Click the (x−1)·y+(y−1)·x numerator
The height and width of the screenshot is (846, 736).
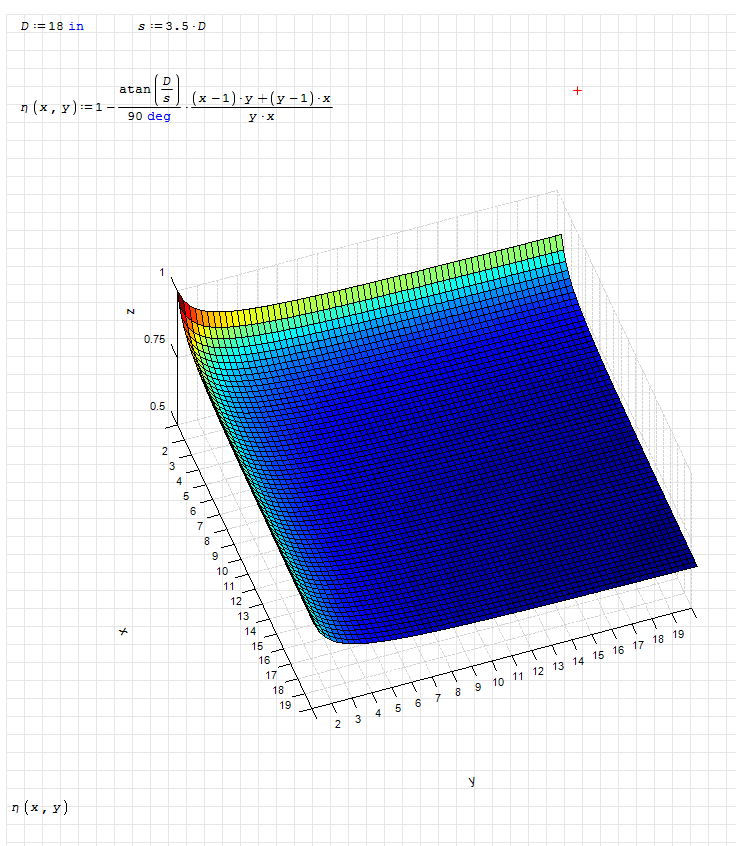pos(261,98)
